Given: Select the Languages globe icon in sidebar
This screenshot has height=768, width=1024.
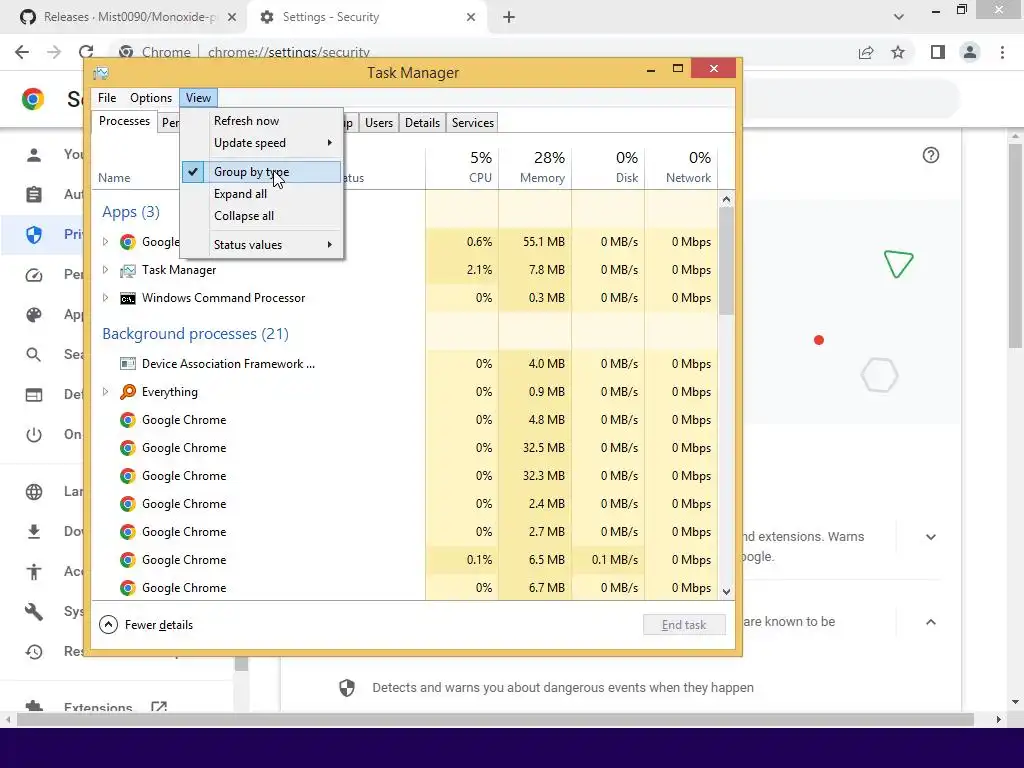Looking at the screenshot, I should click(34, 492).
